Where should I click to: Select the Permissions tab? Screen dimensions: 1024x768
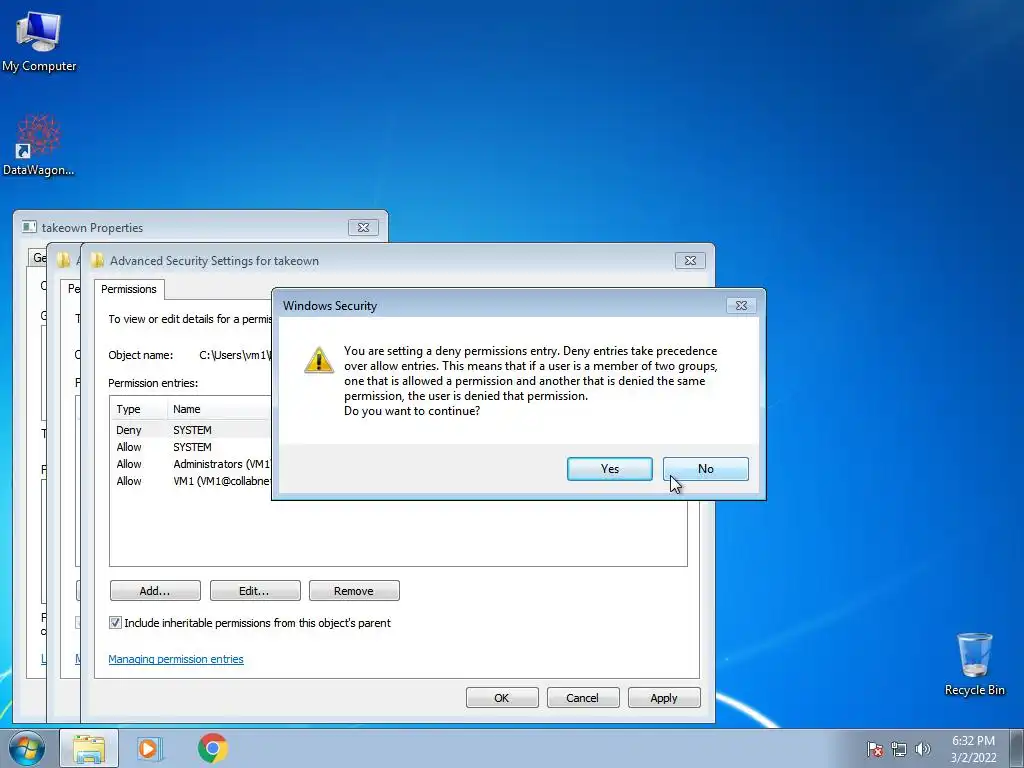click(x=129, y=289)
